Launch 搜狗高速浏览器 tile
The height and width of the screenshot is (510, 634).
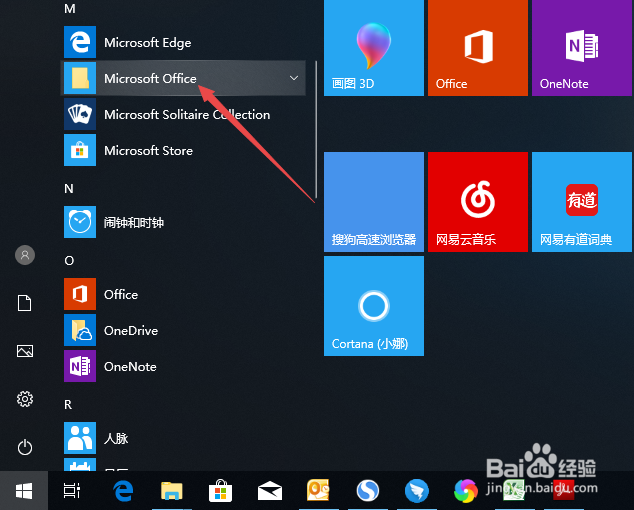(374, 202)
